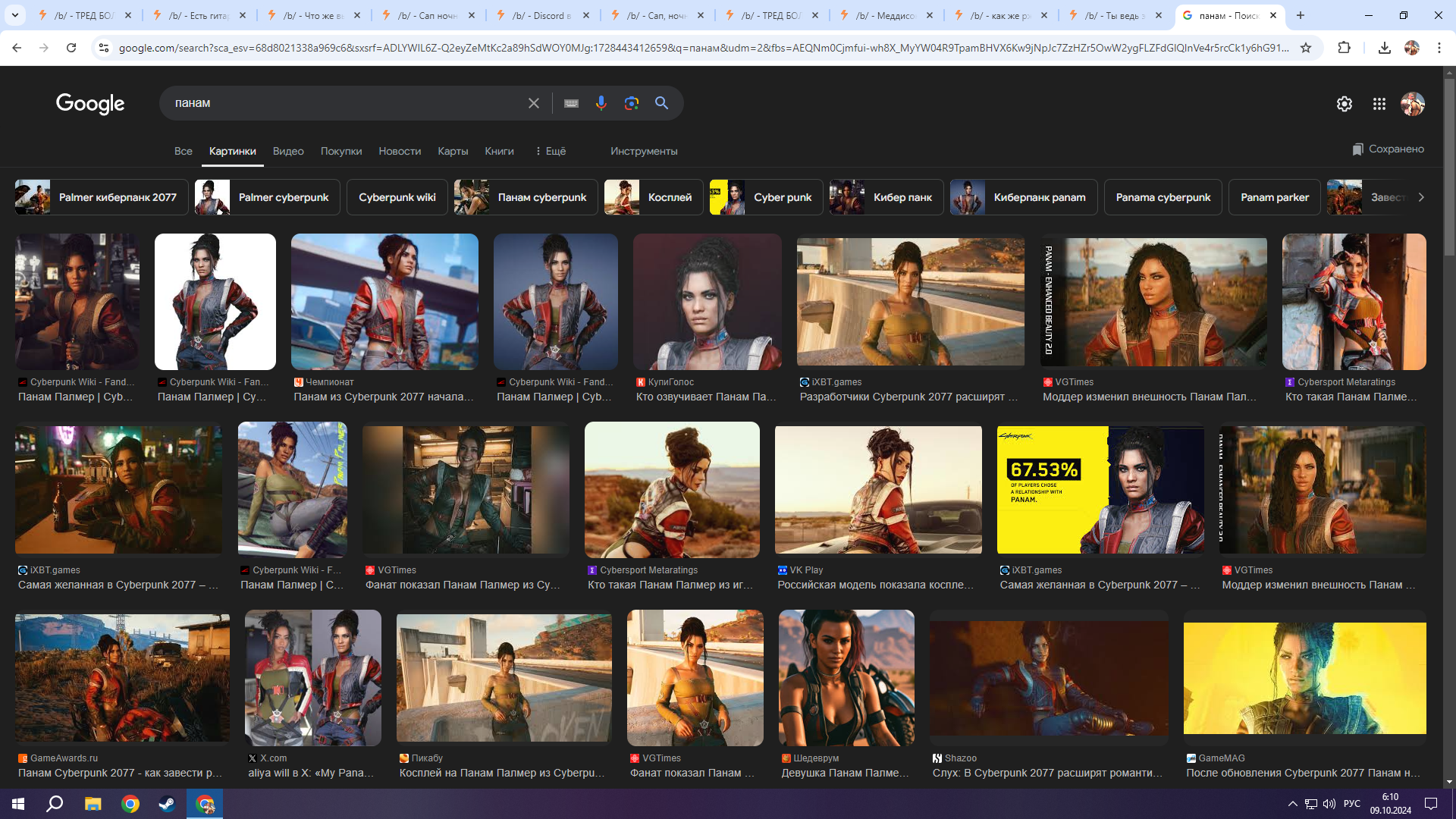Open Steam from the Windows taskbar
This screenshot has height=819, width=1456.
[167, 804]
